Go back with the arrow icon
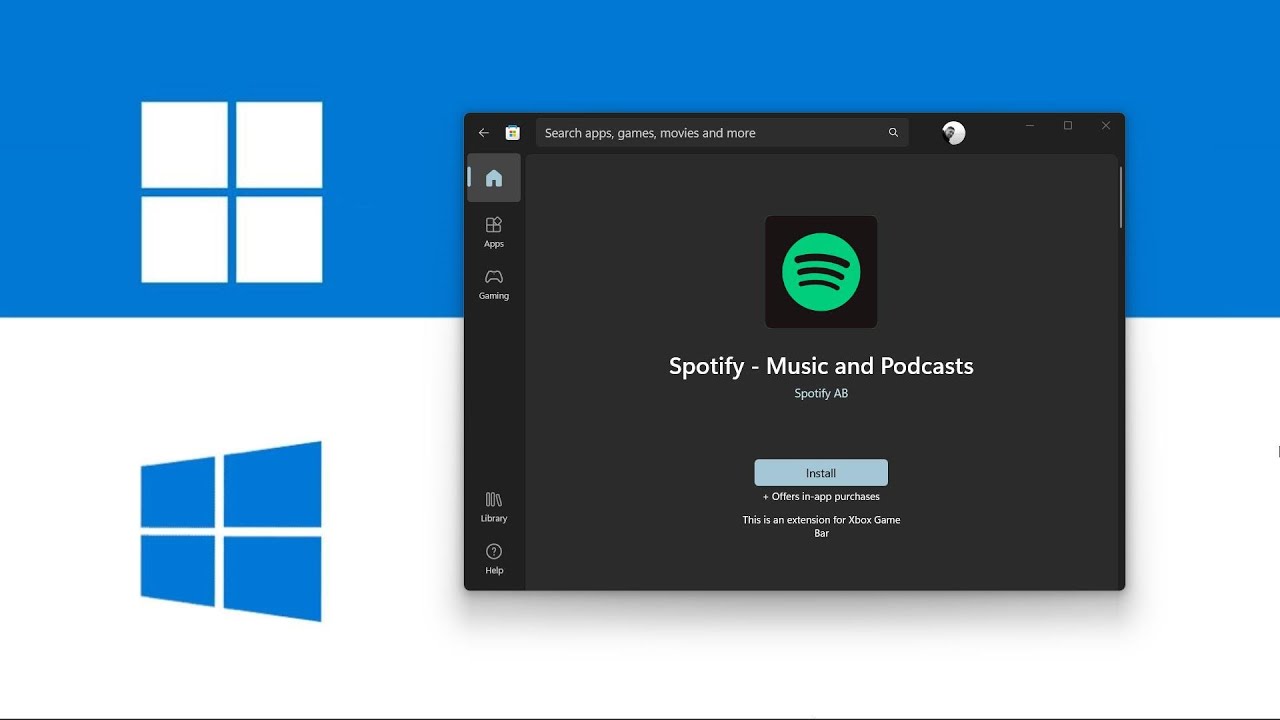The width and height of the screenshot is (1280, 720). (x=484, y=133)
